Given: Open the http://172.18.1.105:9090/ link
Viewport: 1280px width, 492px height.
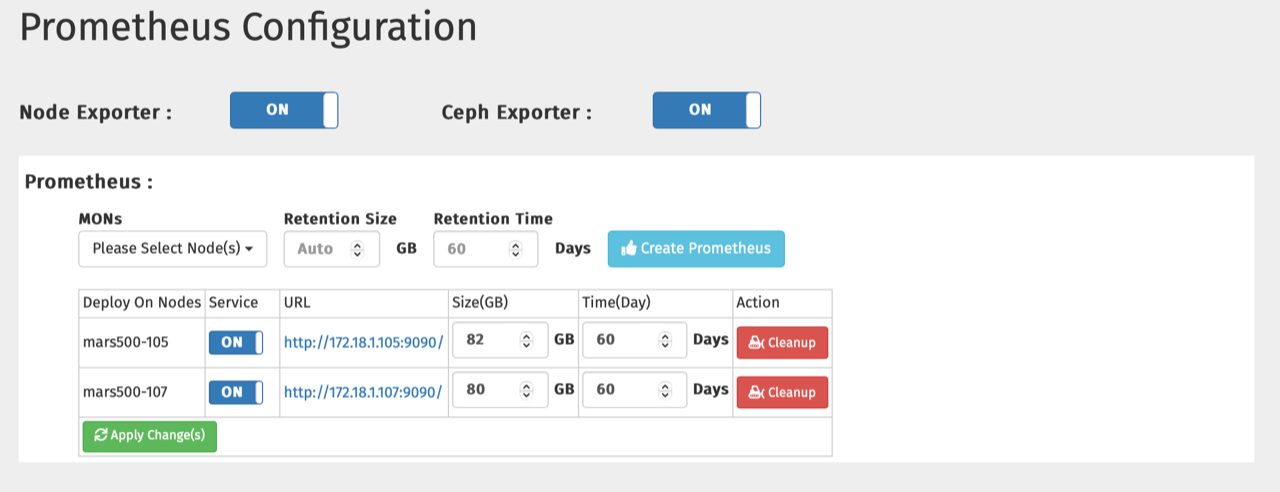Looking at the screenshot, I should click(x=363, y=342).
